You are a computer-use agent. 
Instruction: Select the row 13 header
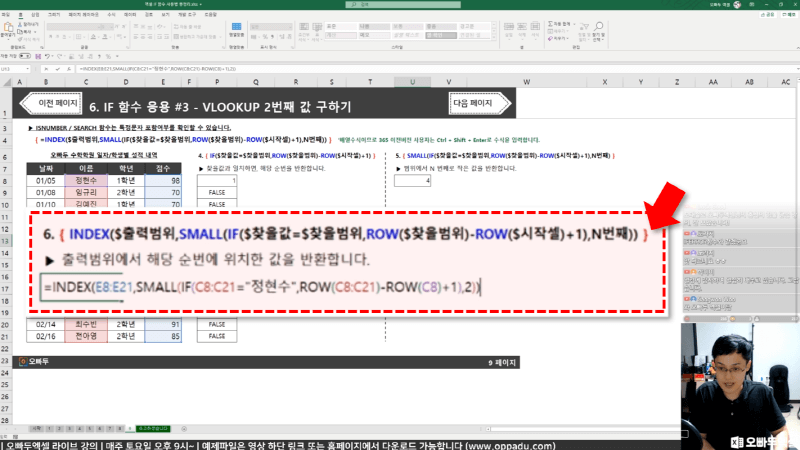point(6,241)
